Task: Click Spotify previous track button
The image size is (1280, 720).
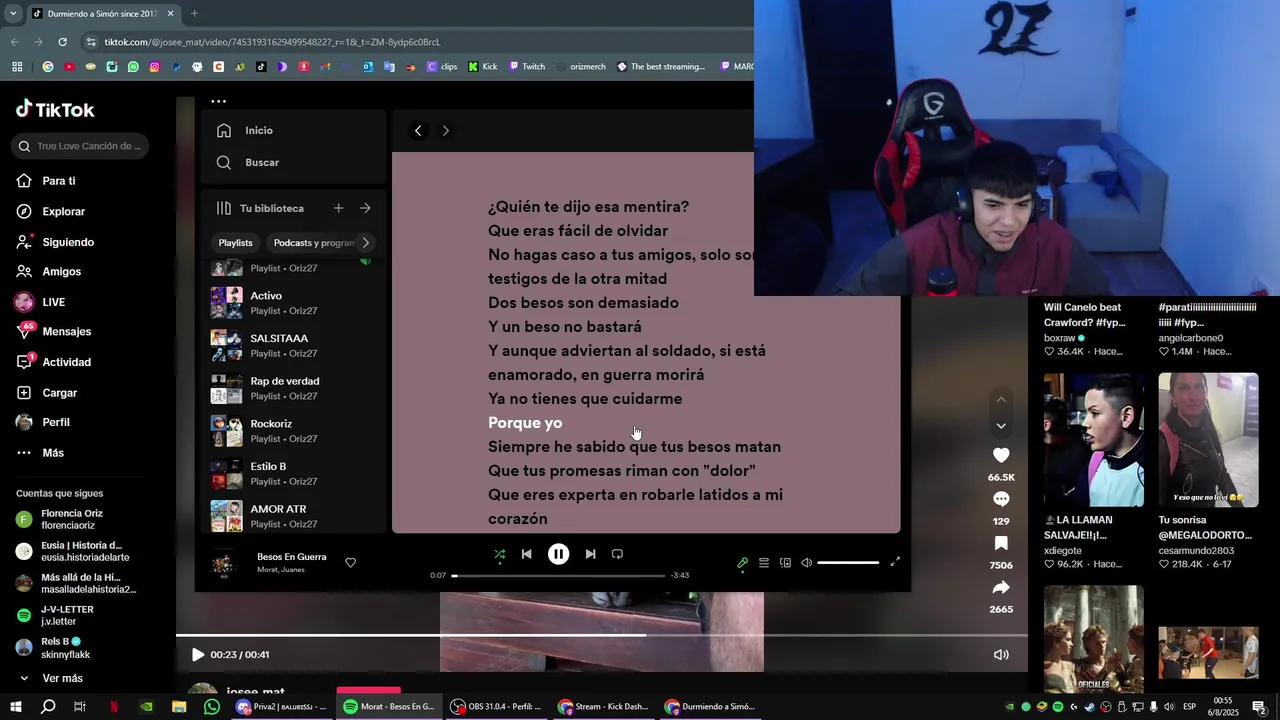Action: coord(527,554)
